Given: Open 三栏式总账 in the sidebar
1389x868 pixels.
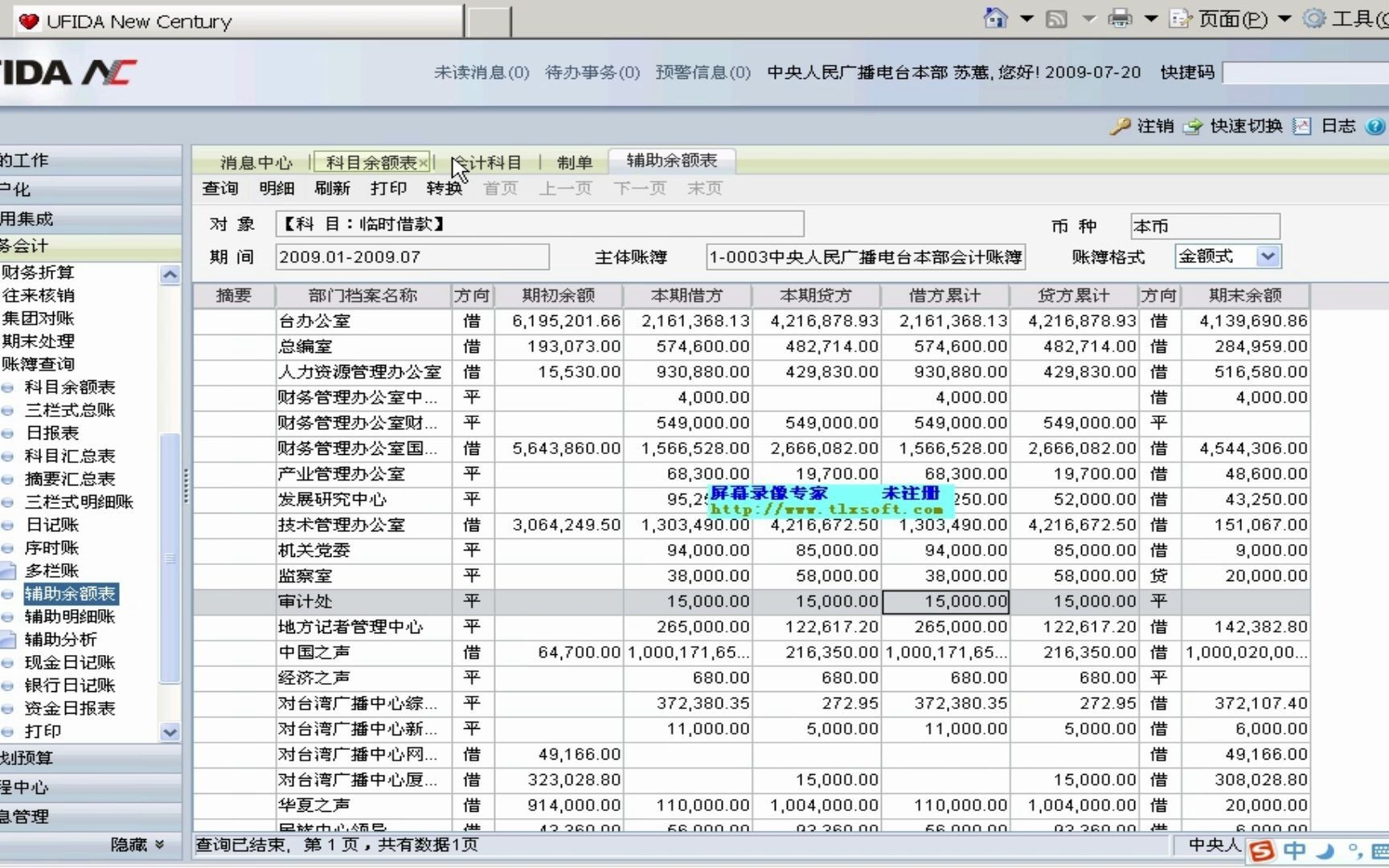Looking at the screenshot, I should (x=69, y=410).
